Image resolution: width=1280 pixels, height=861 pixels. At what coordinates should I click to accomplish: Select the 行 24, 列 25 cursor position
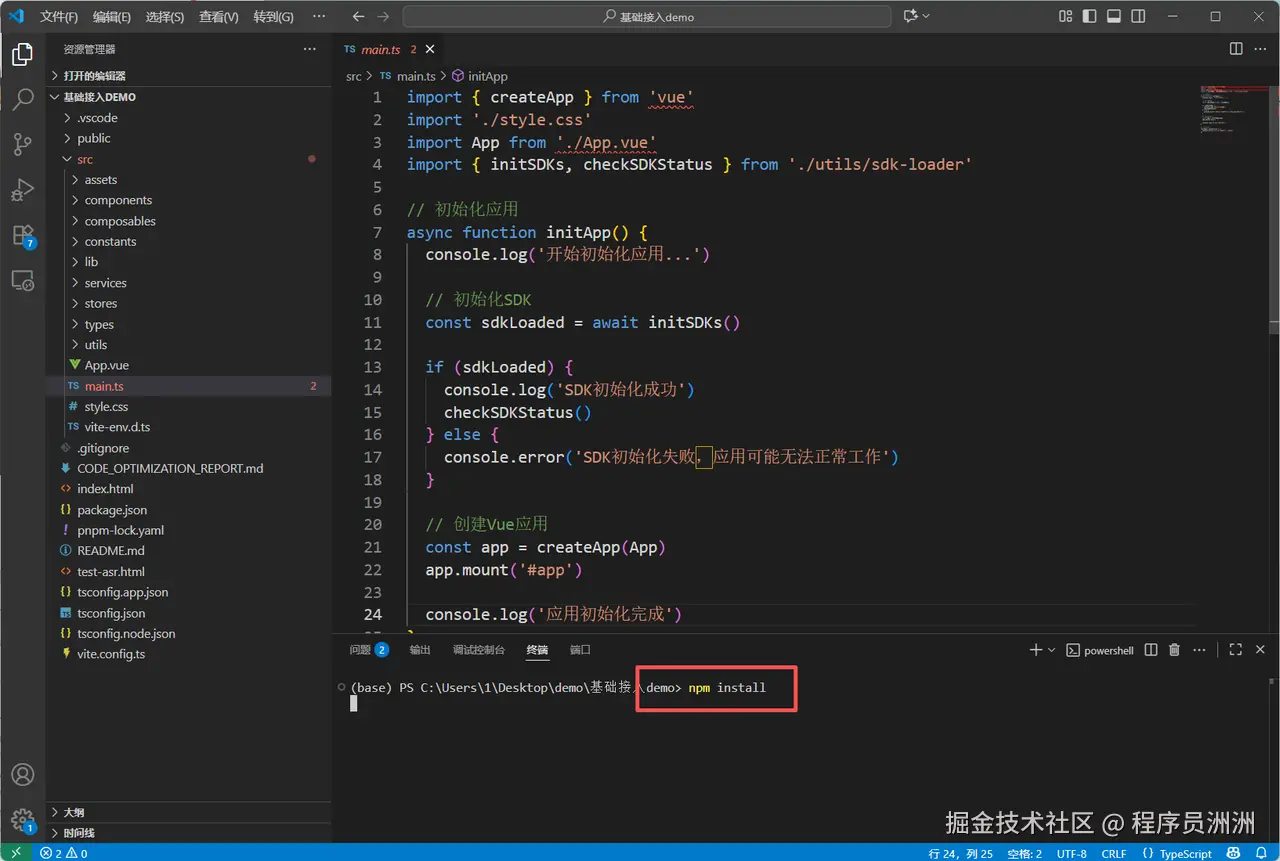(961, 853)
